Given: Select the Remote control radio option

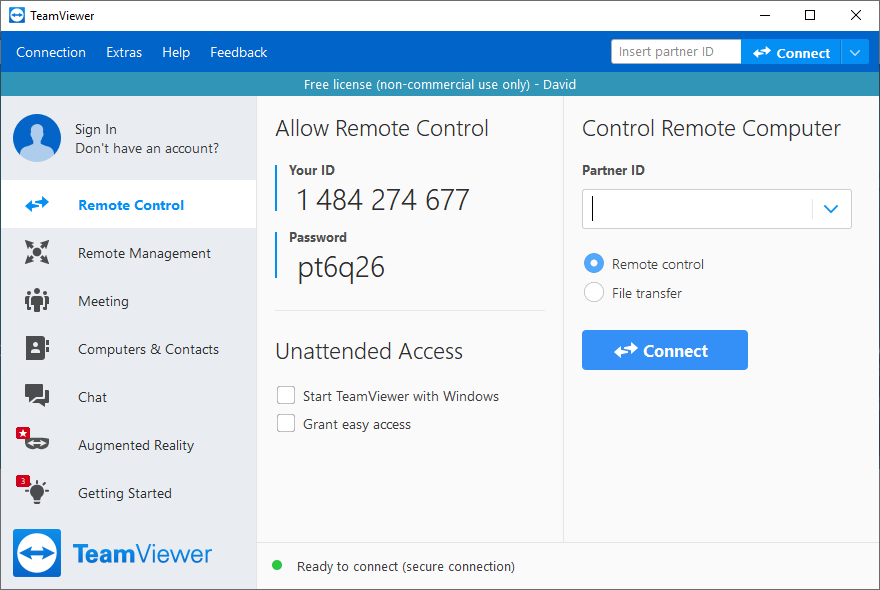Looking at the screenshot, I should click(x=594, y=263).
